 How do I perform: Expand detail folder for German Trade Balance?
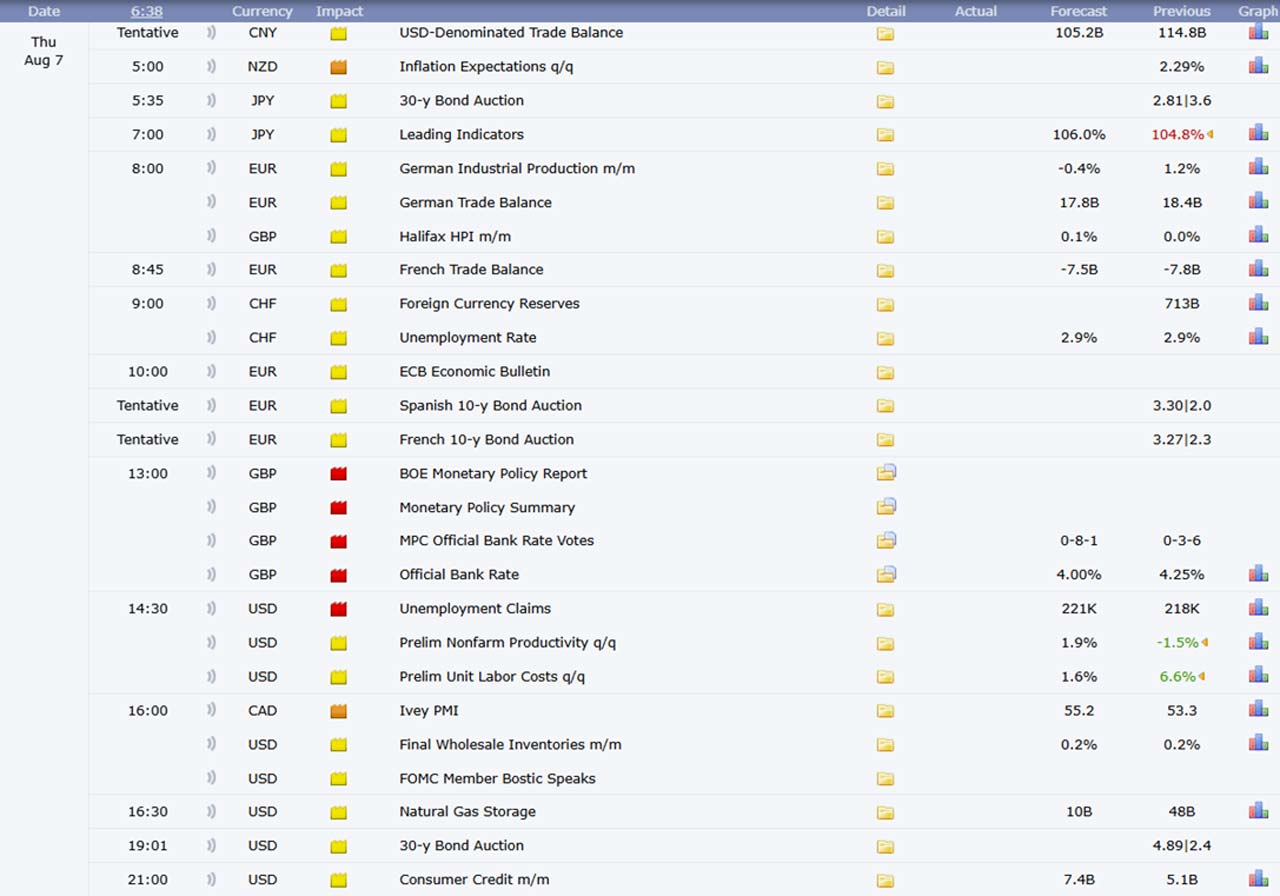[x=885, y=203]
